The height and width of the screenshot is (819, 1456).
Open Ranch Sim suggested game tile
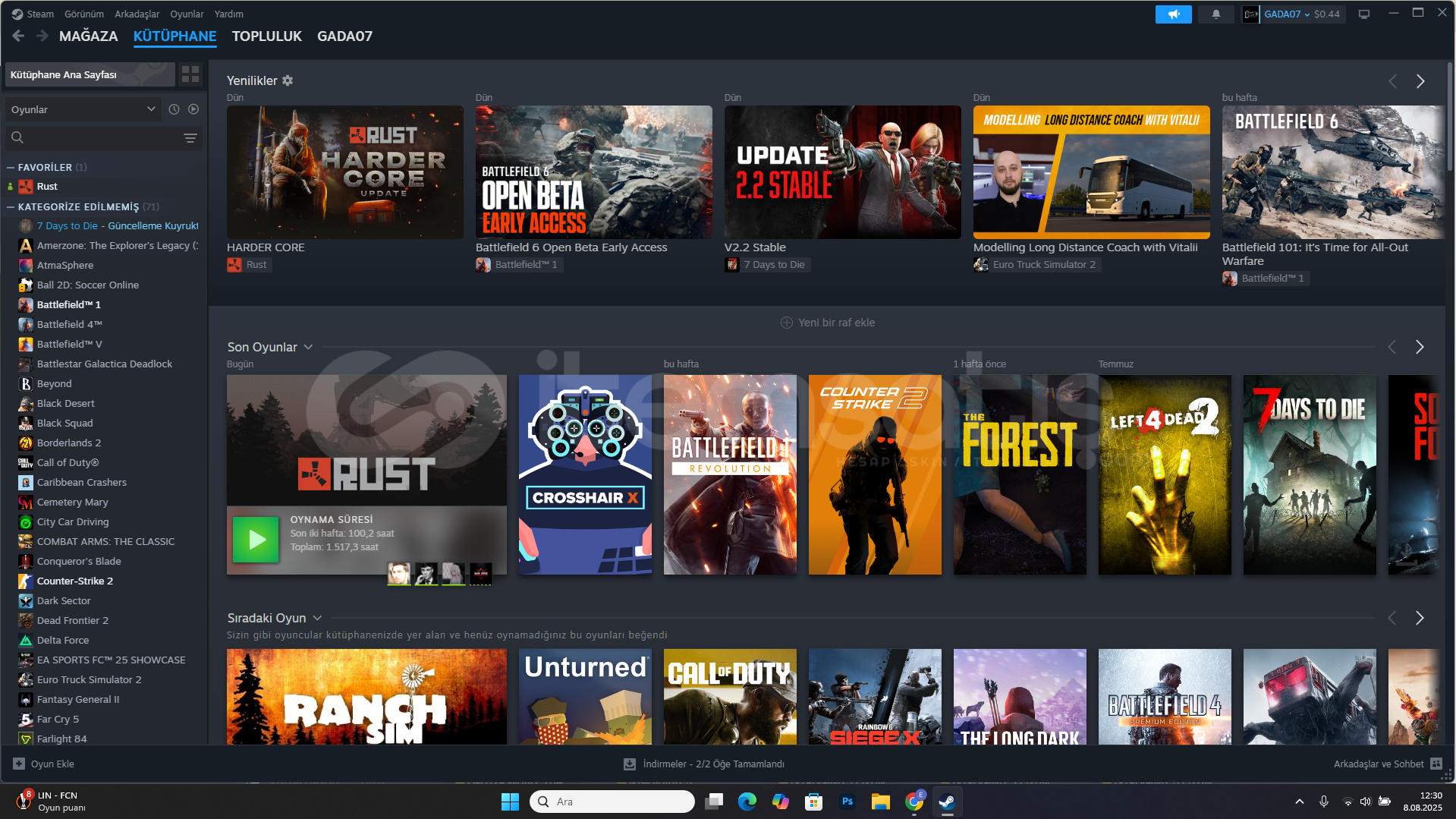pos(366,696)
